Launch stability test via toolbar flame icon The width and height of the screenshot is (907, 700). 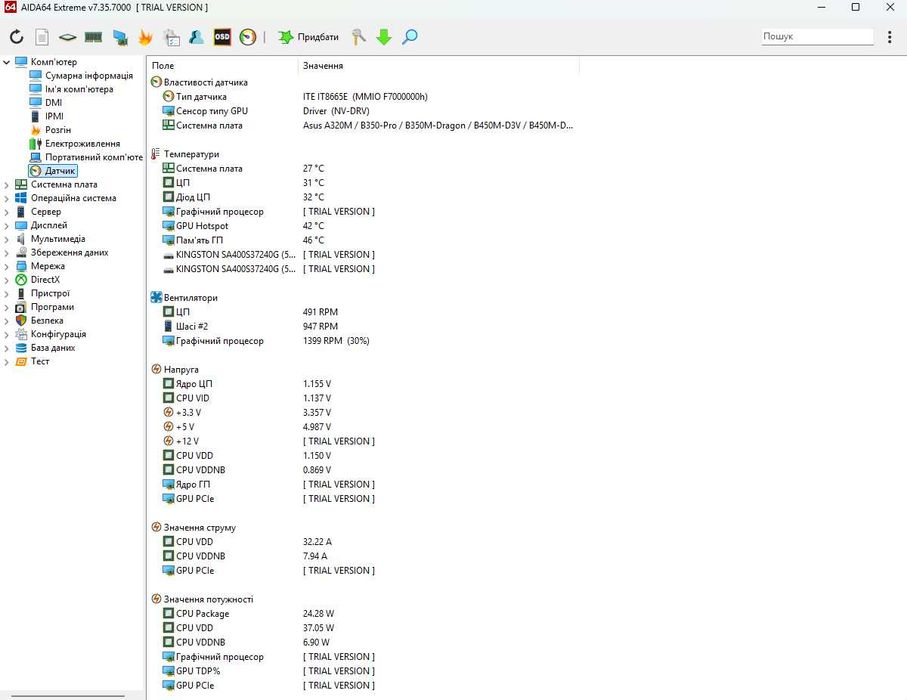coord(145,37)
